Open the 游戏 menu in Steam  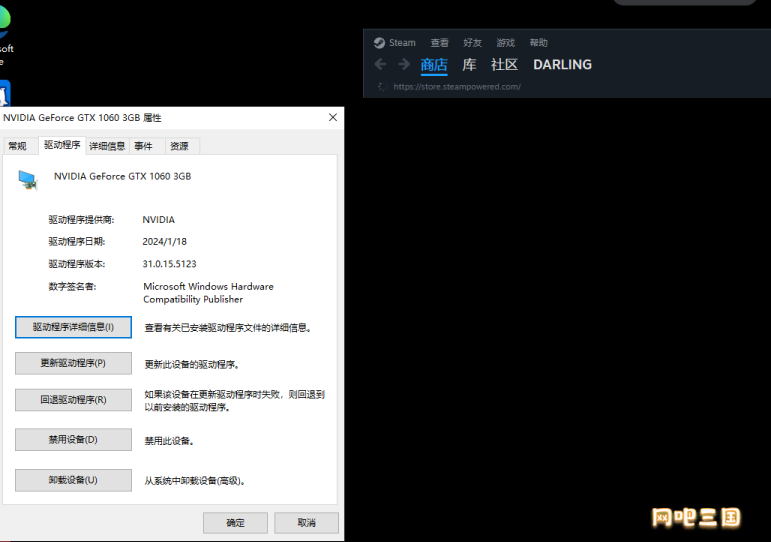505,43
